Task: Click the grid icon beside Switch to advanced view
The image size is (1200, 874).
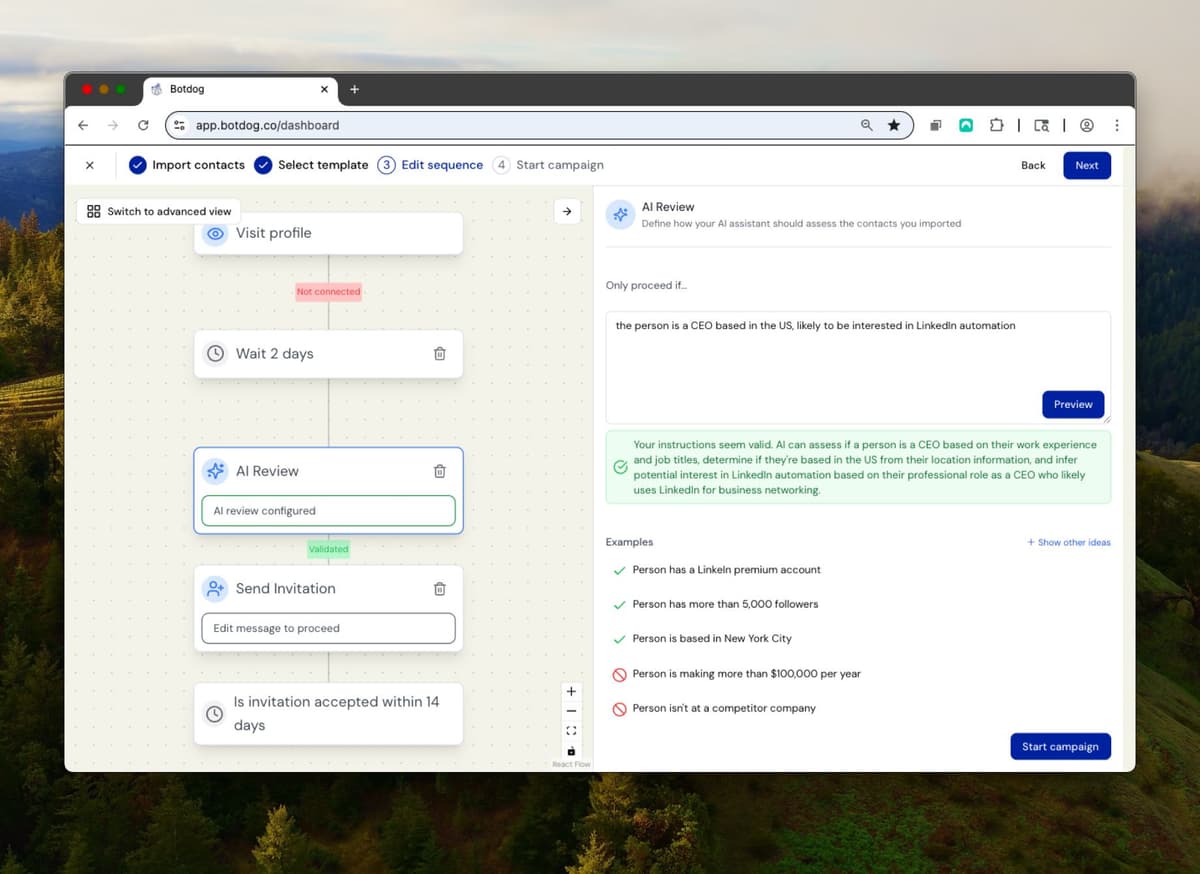Action: point(93,211)
